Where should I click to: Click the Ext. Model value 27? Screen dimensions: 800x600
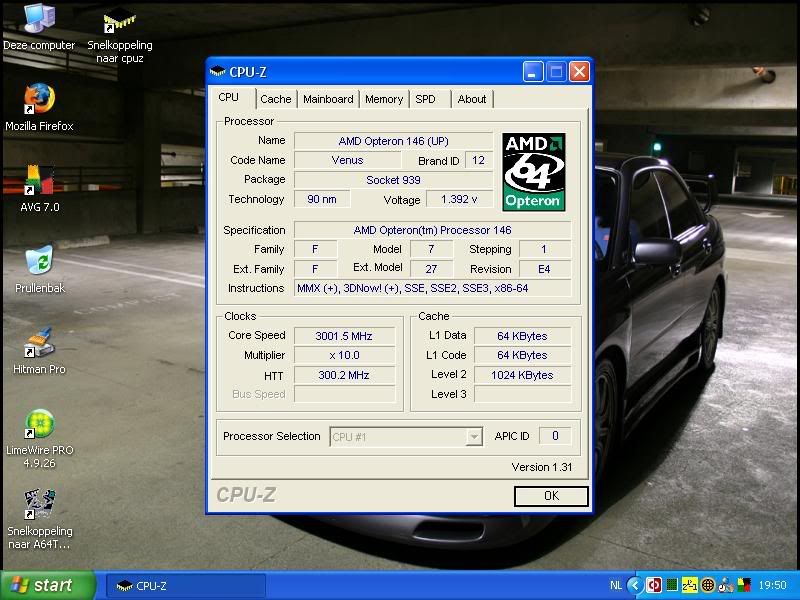(431, 269)
